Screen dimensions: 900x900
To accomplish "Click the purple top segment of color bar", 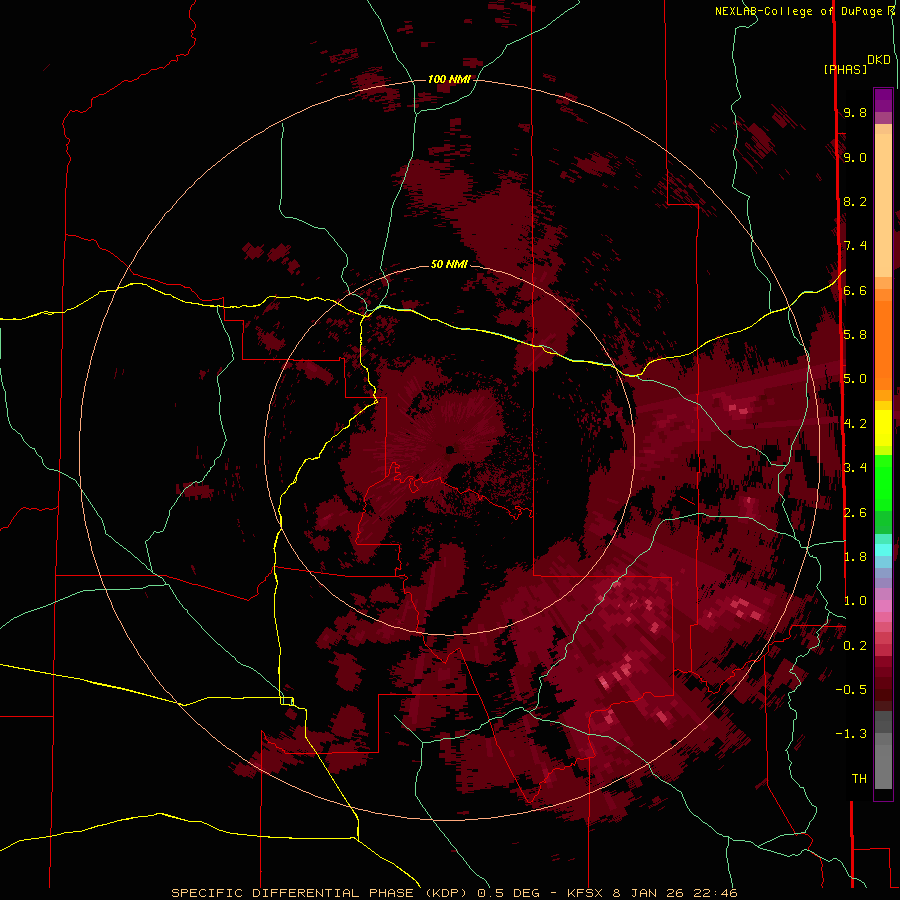I will click(x=883, y=100).
